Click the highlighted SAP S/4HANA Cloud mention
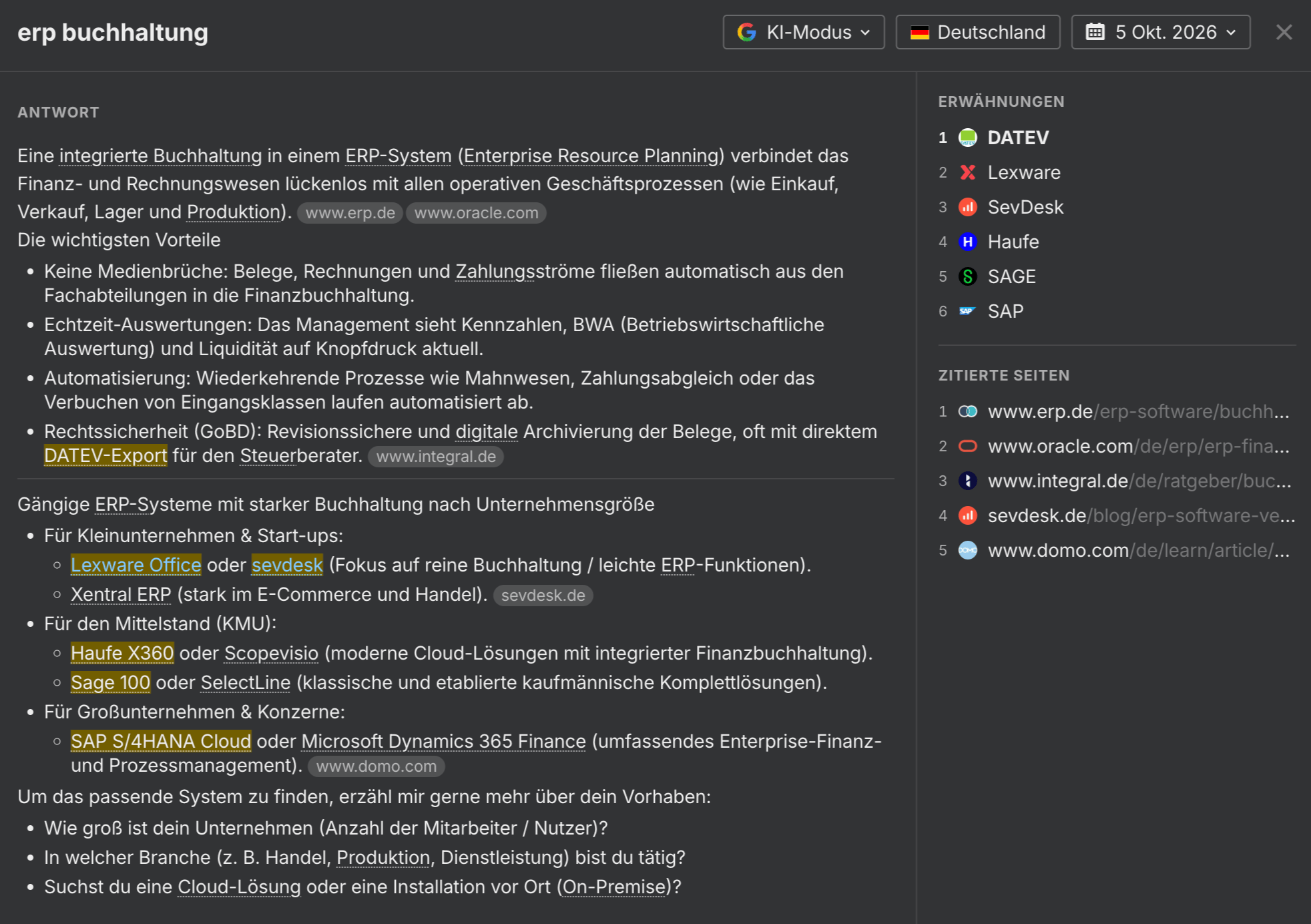Viewport: 1311px width, 924px height. coord(161,741)
